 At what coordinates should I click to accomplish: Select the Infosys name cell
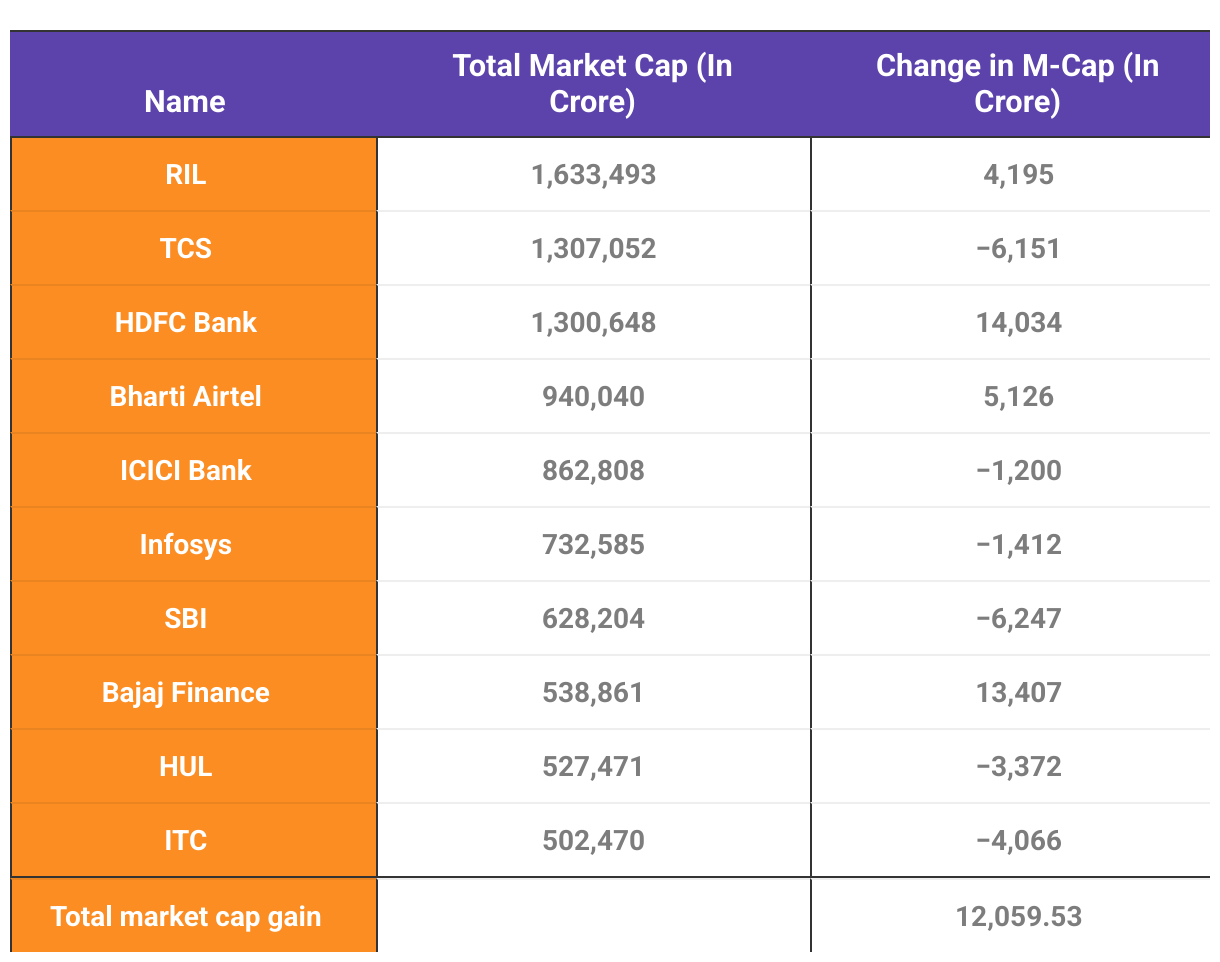186,545
